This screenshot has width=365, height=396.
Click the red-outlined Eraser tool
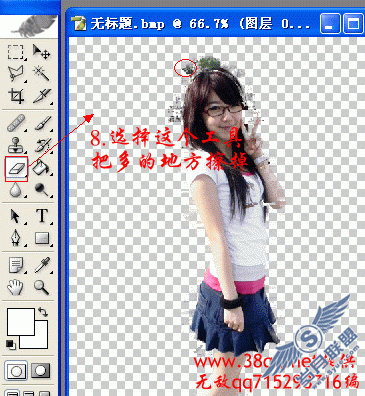pos(16,169)
